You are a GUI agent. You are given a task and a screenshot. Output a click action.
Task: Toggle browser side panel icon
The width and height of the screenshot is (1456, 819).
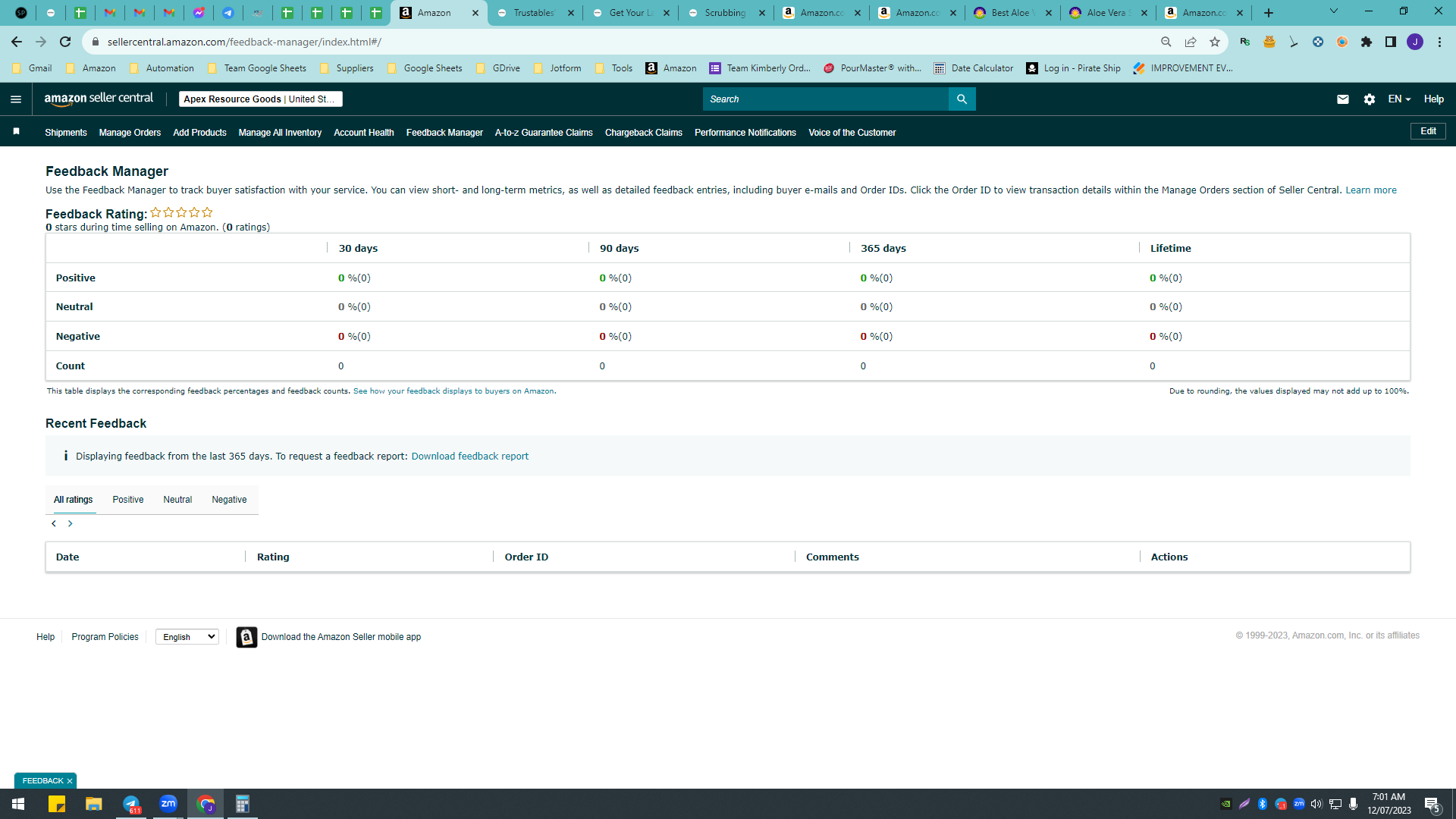1391,42
